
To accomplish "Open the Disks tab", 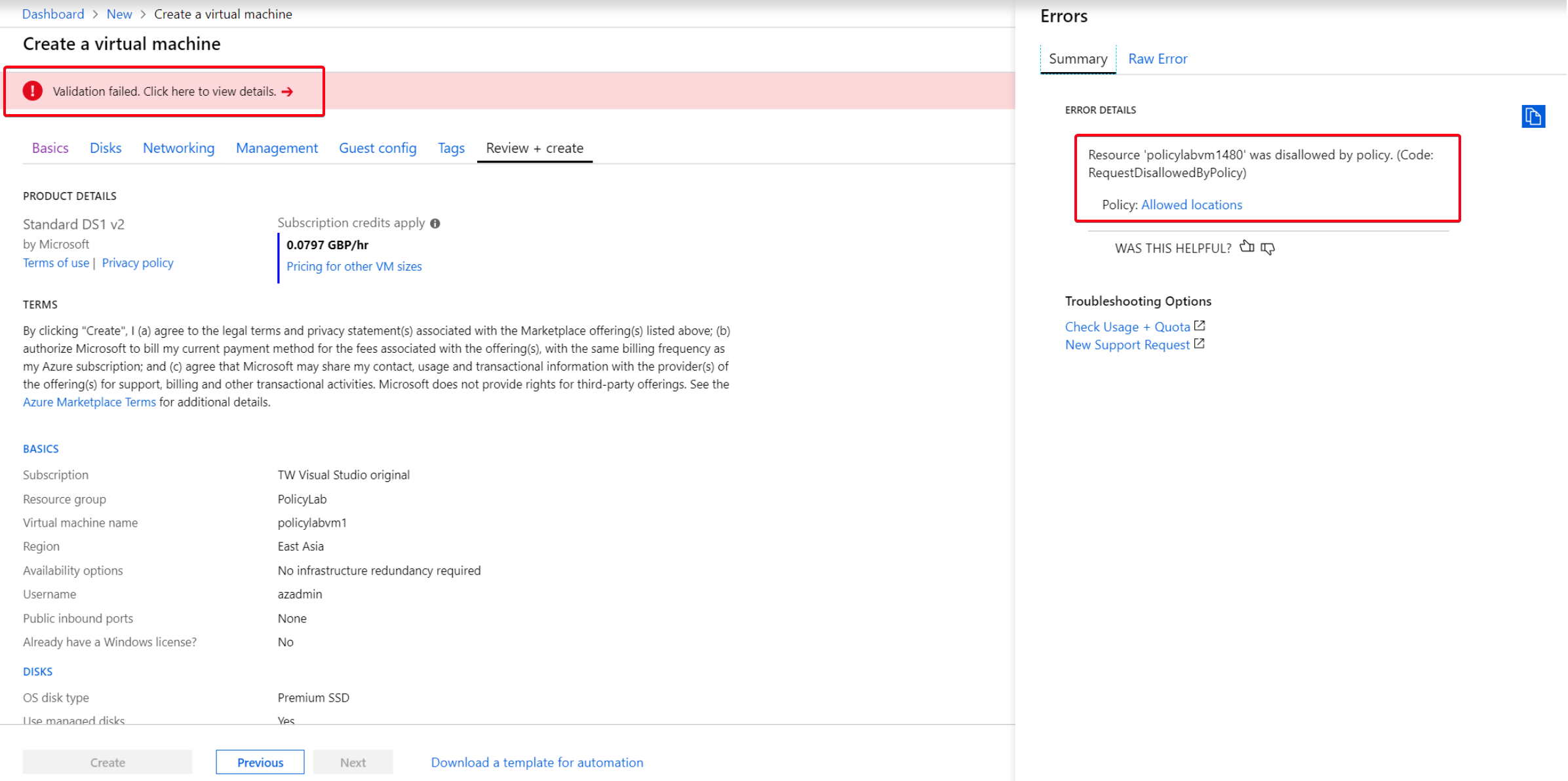I will tap(106, 148).
